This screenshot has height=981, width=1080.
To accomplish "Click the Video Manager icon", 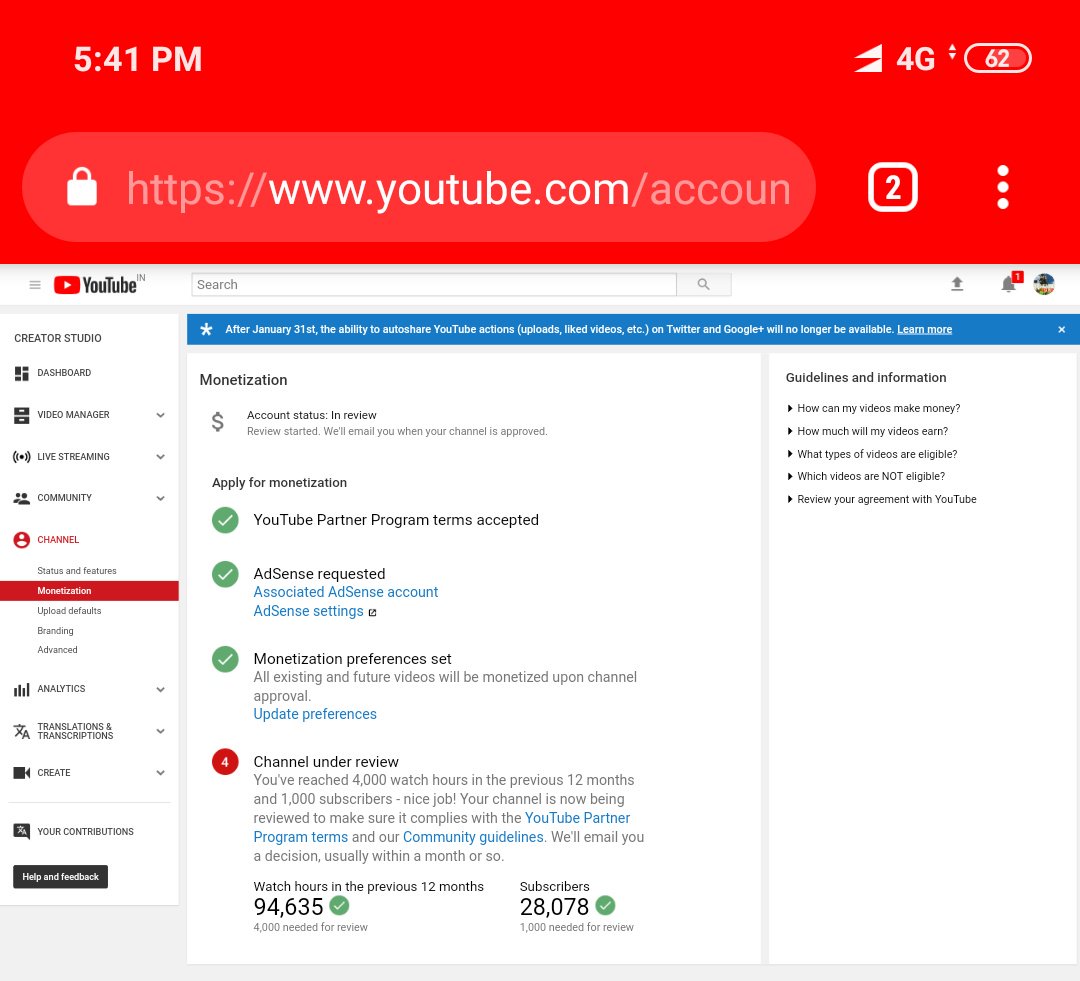I will click(21, 415).
